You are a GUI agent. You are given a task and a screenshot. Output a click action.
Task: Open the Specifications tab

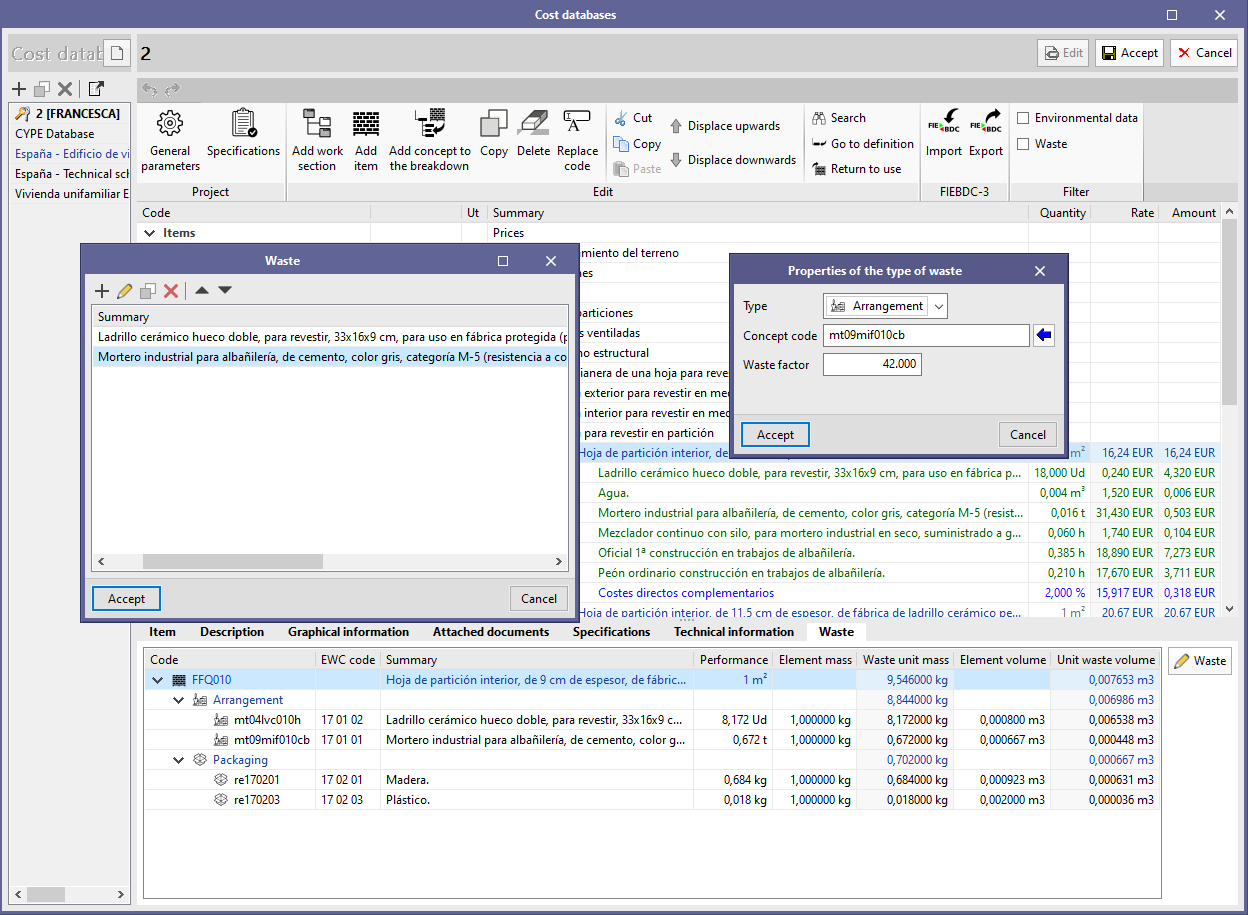[x=611, y=632]
